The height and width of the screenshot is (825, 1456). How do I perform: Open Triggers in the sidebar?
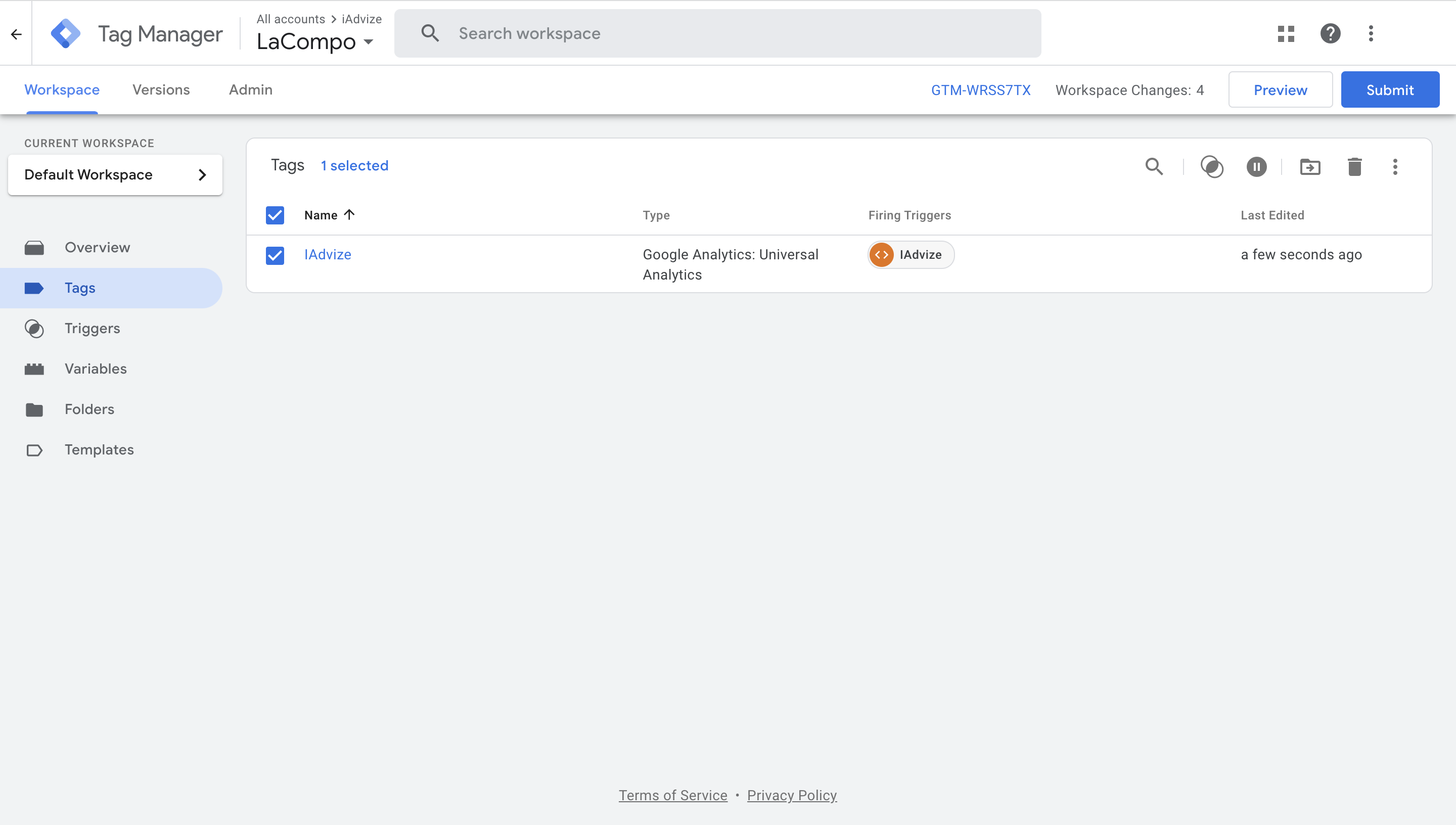[92, 328]
